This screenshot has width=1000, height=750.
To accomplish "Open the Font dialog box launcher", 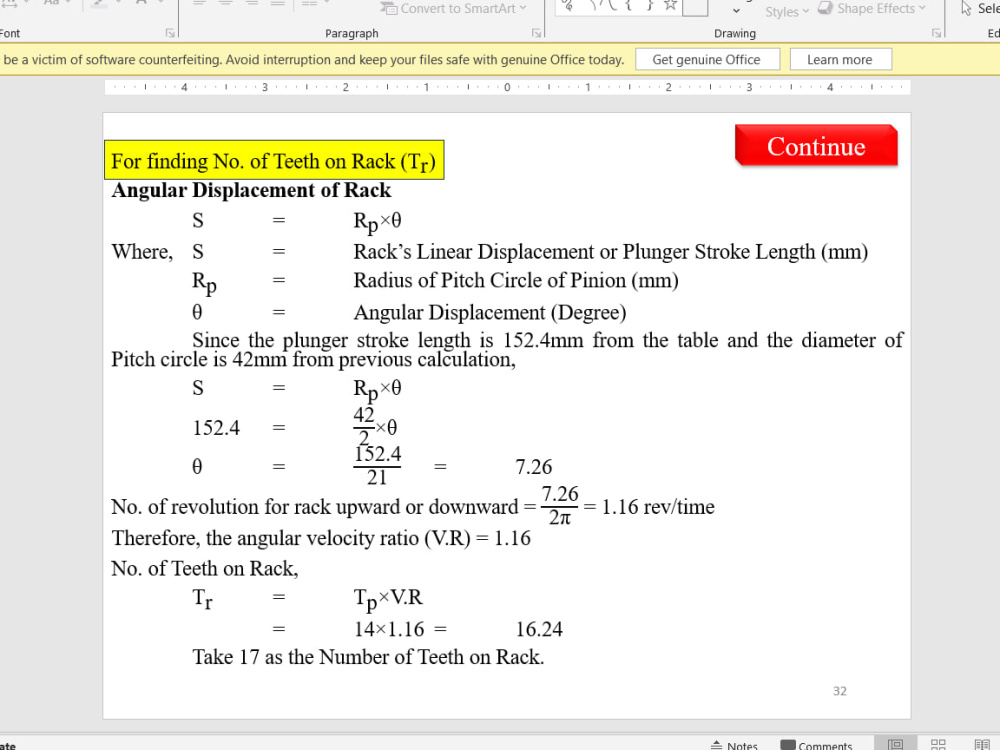I will [x=170, y=33].
